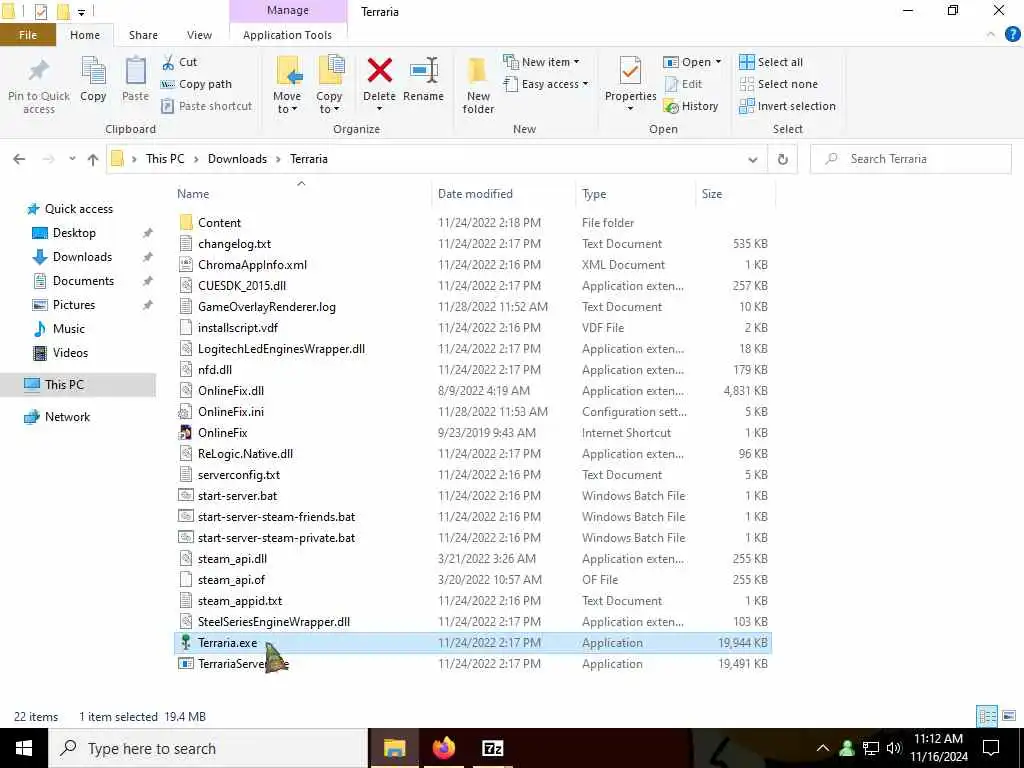Switch to details view layout icon
Screen dimensions: 1024x768
[987, 716]
